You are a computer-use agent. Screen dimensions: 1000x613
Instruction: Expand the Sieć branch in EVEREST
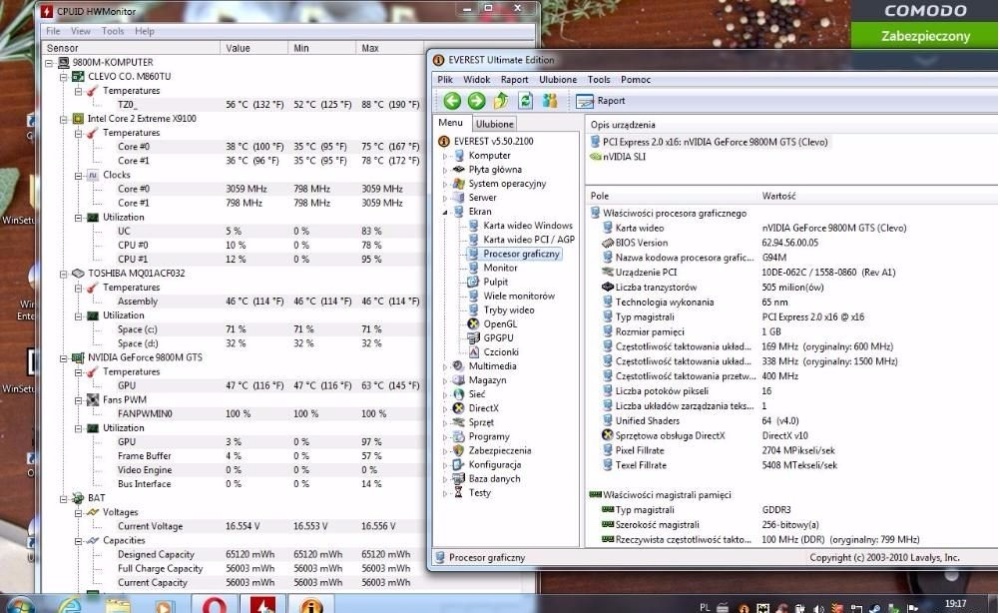click(x=445, y=395)
